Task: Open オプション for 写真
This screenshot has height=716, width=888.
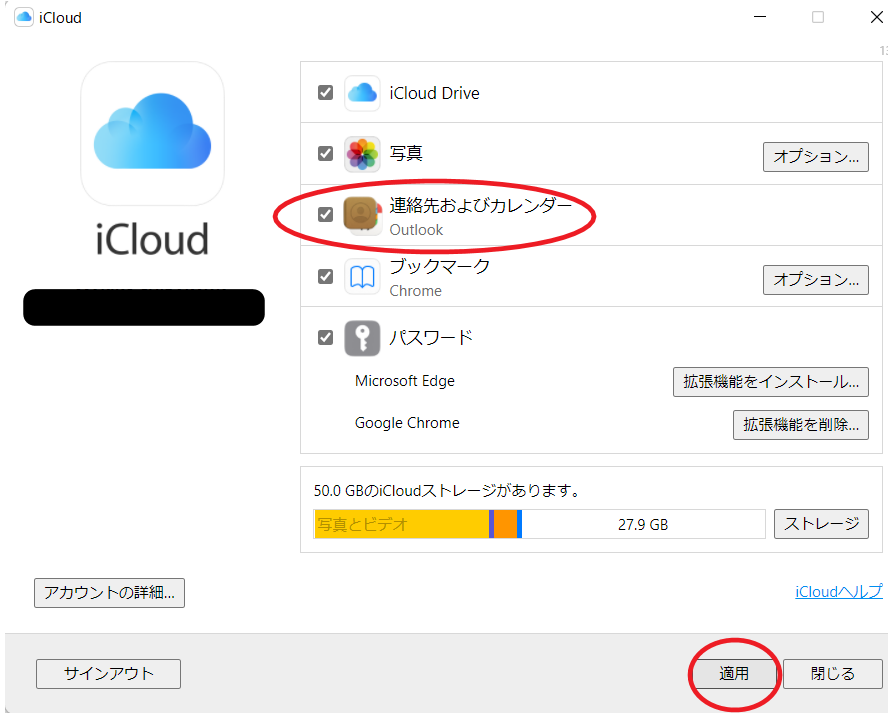Action: pyautogui.click(x=816, y=157)
